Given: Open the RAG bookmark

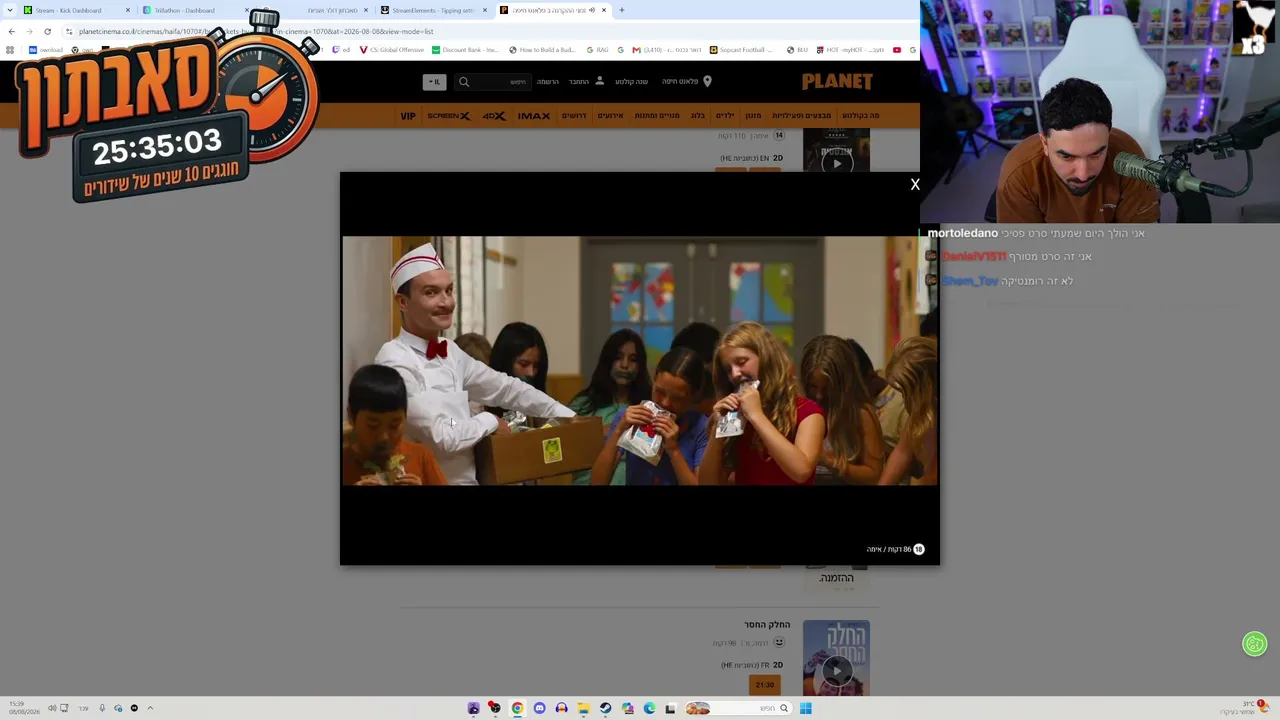Looking at the screenshot, I should click(x=597, y=50).
